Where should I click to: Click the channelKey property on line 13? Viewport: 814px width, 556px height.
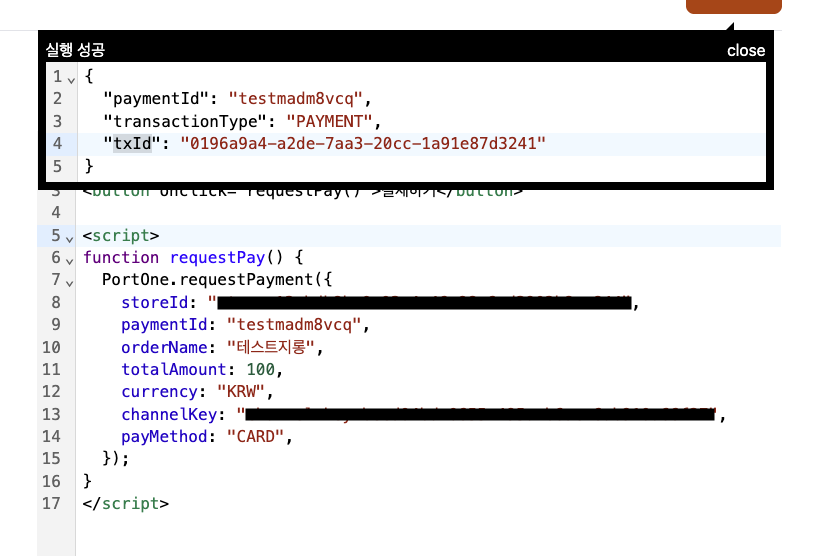click(x=169, y=414)
